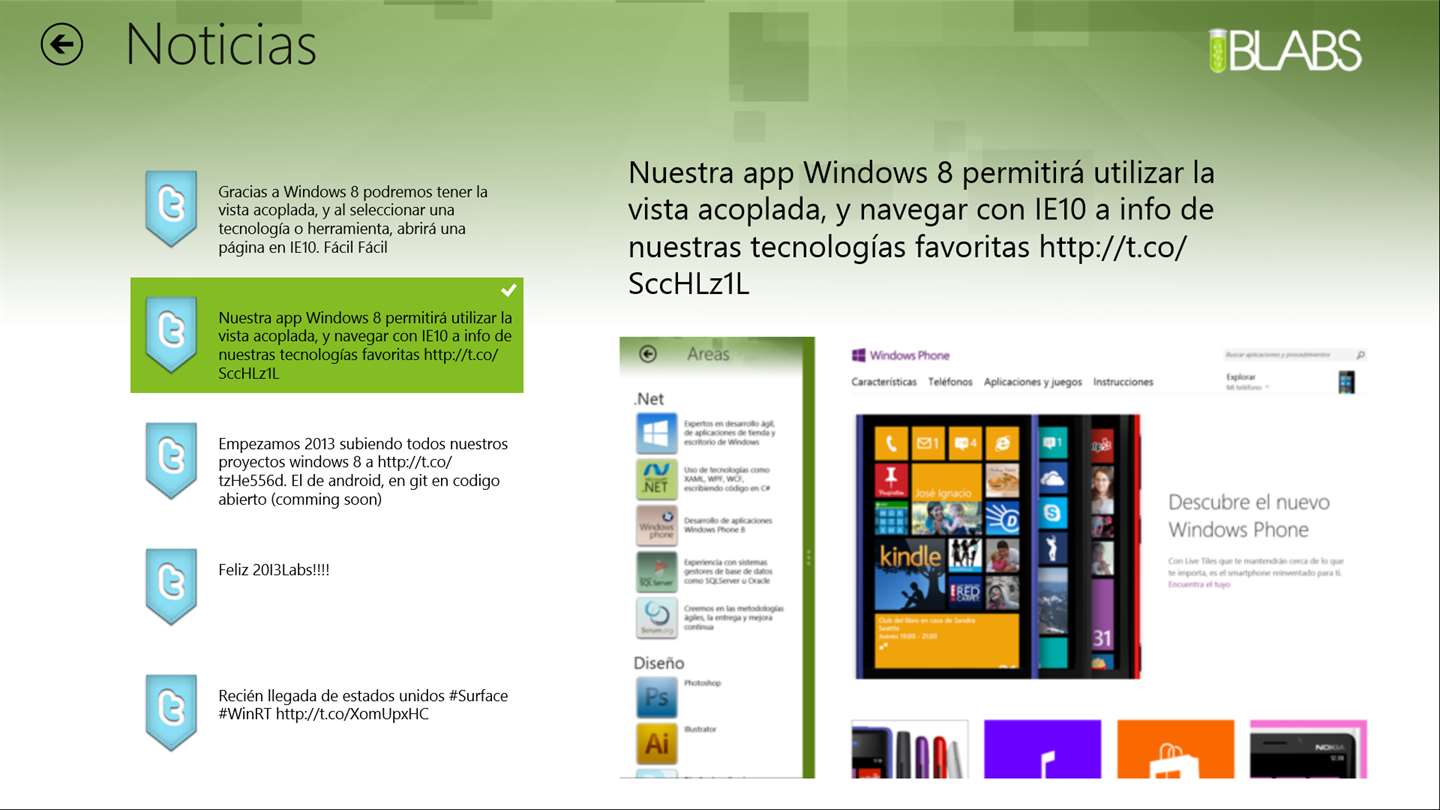1440x810 pixels.
Task: Click the snapped view divider handle dots
Action: (x=808, y=558)
